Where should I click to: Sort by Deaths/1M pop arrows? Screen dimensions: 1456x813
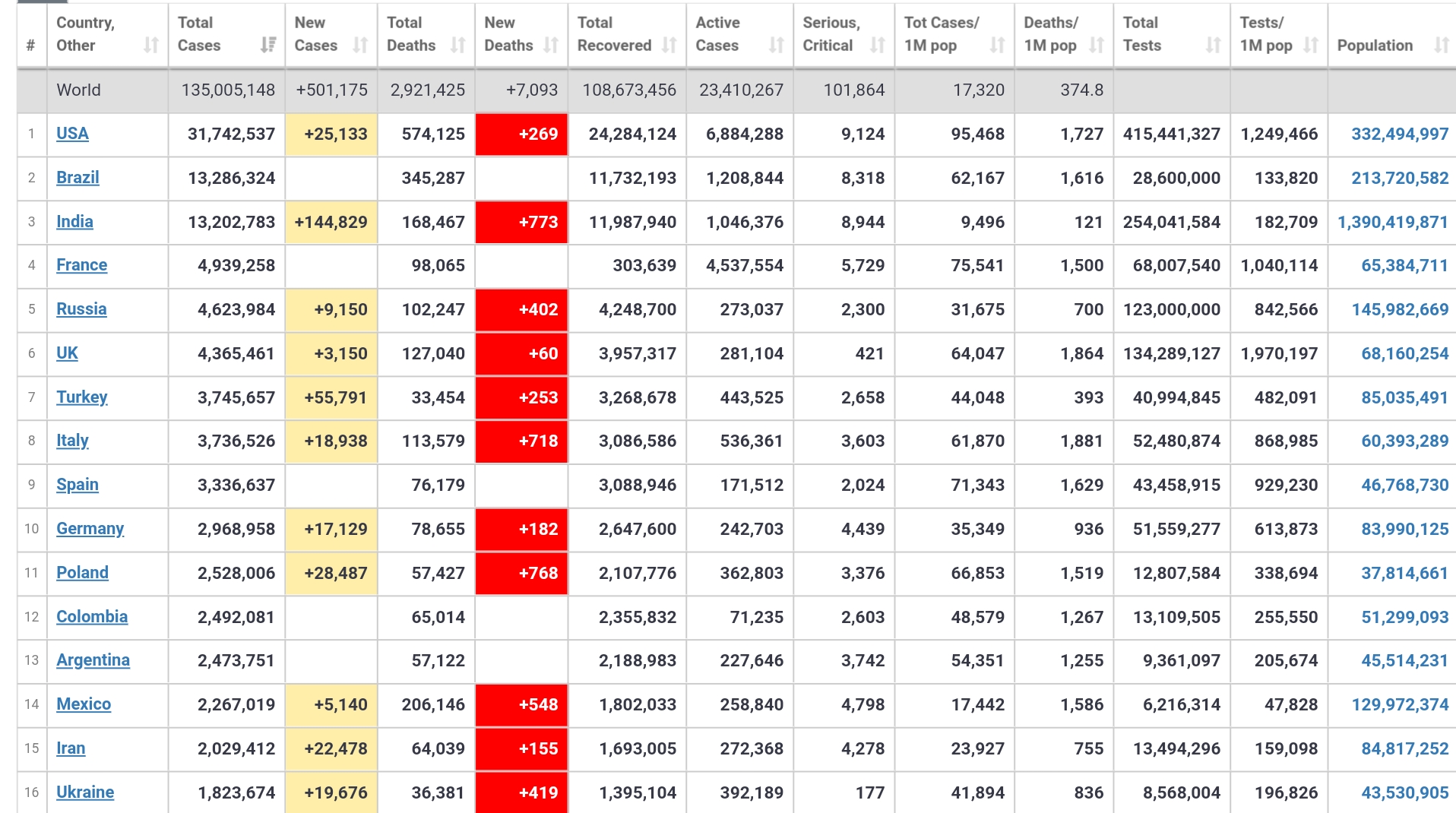click(x=1096, y=46)
